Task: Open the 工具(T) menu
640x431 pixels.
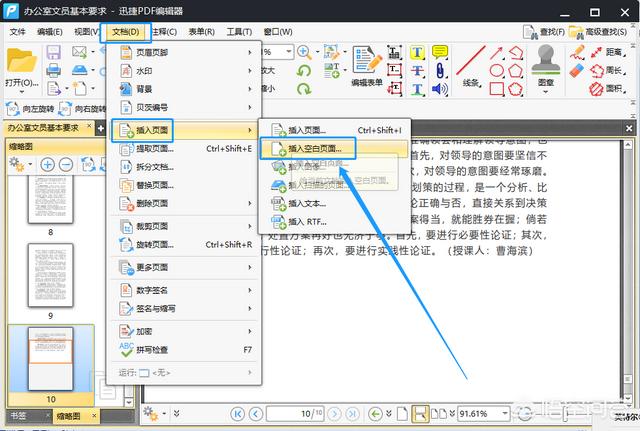Action: click(240, 32)
